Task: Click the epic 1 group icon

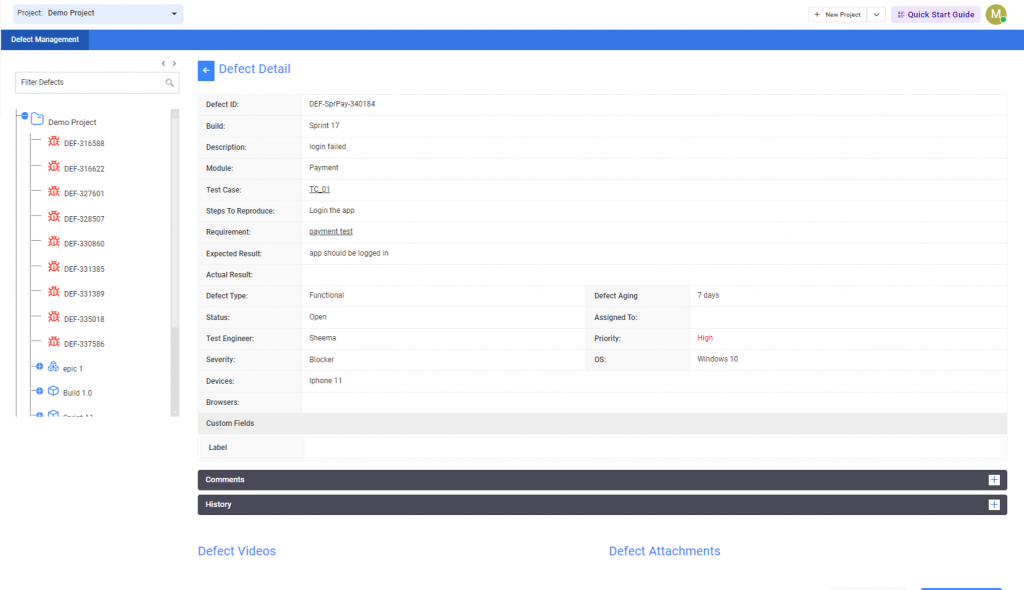Action: pos(54,367)
